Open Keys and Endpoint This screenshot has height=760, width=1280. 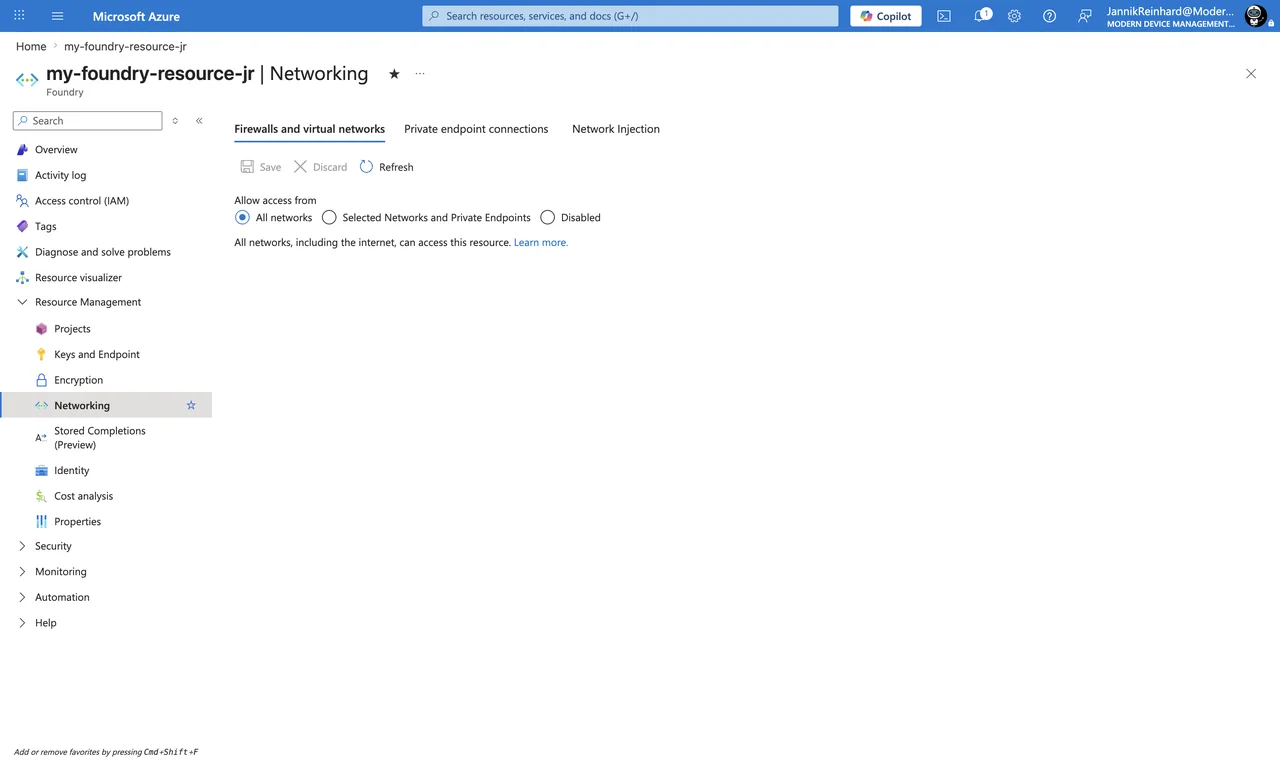[x=96, y=354]
